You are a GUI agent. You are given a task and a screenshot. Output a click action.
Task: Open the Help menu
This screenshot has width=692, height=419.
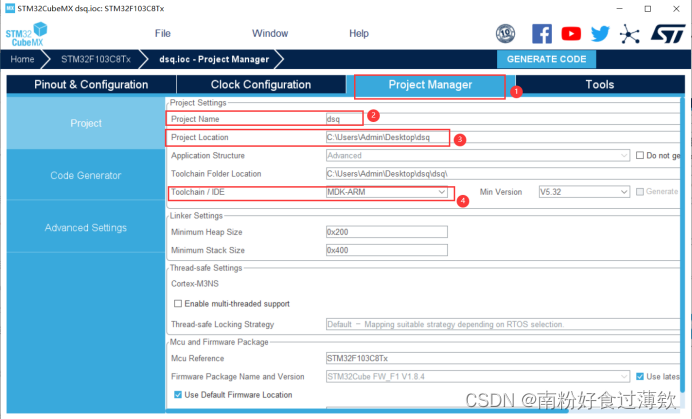[x=359, y=34]
